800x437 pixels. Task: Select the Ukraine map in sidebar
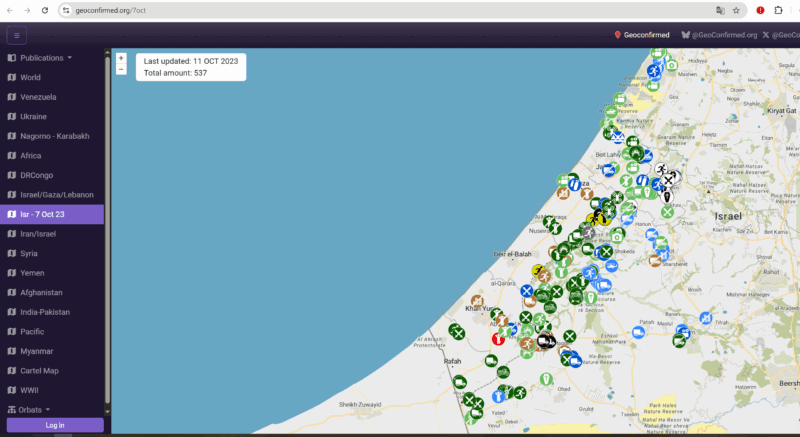(x=33, y=116)
